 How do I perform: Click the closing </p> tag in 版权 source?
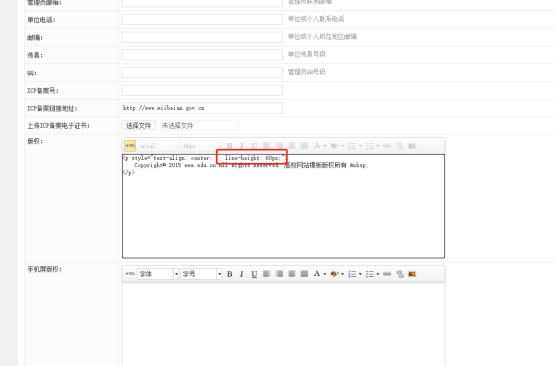[129, 172]
